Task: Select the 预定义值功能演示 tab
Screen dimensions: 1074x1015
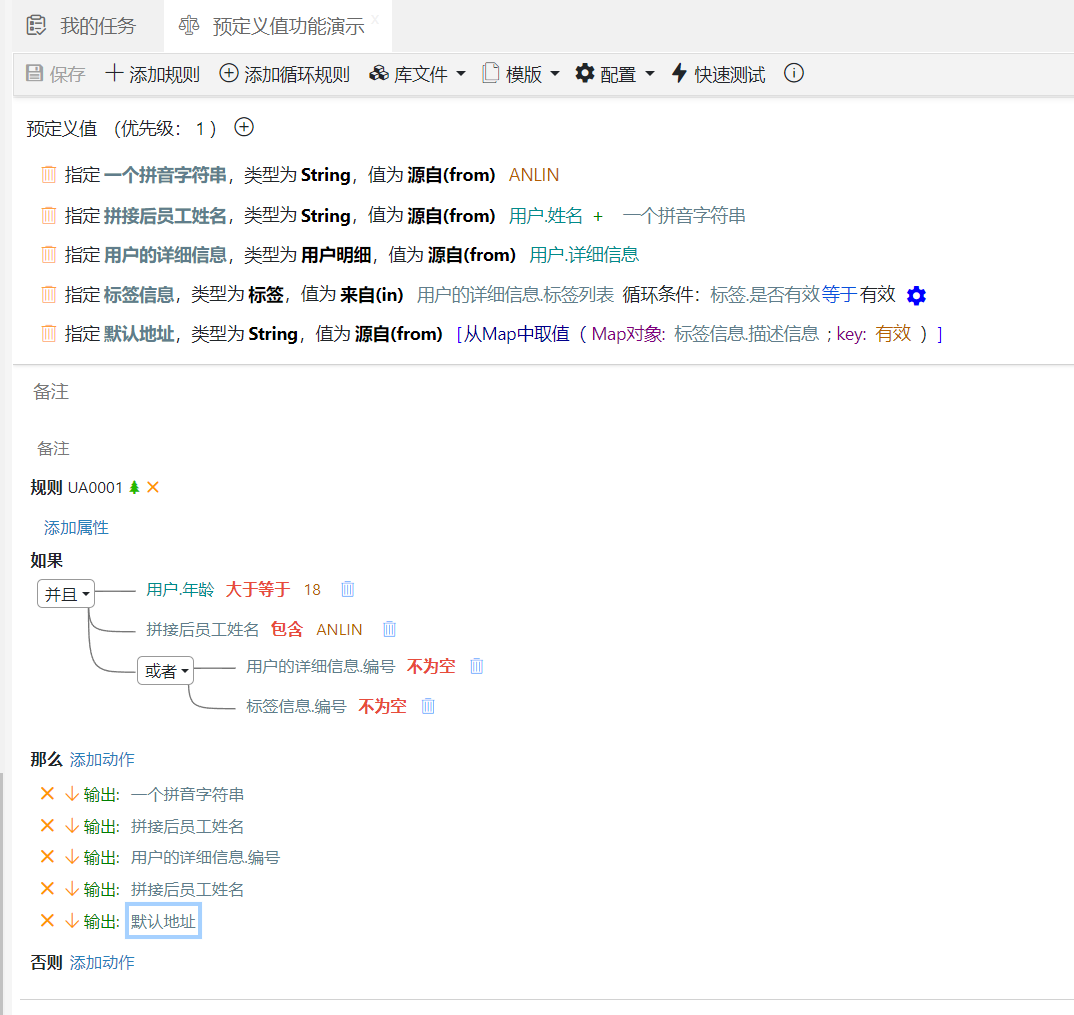Action: [287, 26]
